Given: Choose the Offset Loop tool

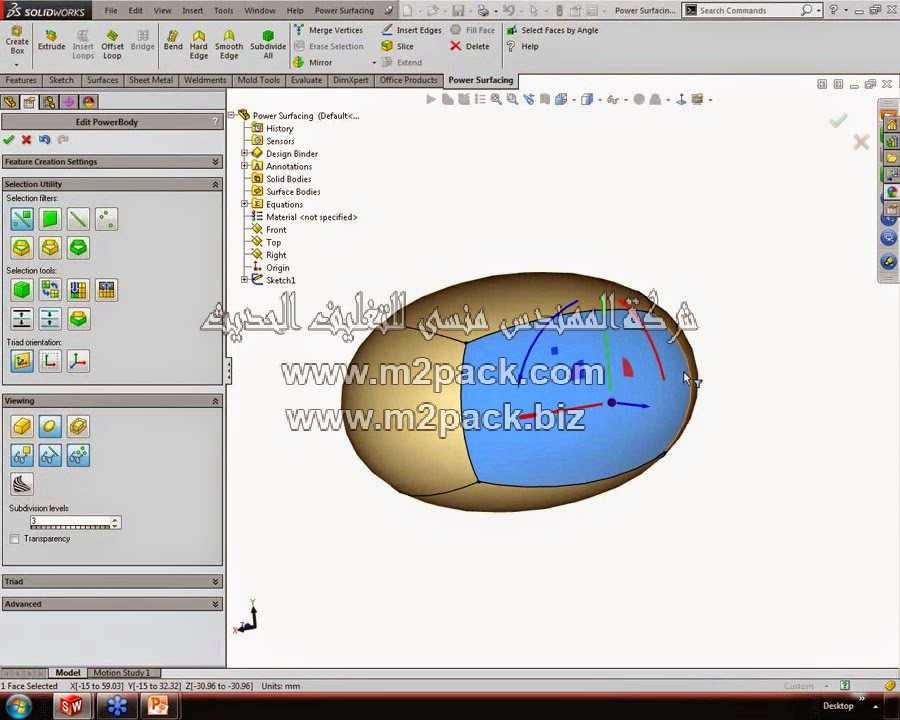Looking at the screenshot, I should pos(112,45).
